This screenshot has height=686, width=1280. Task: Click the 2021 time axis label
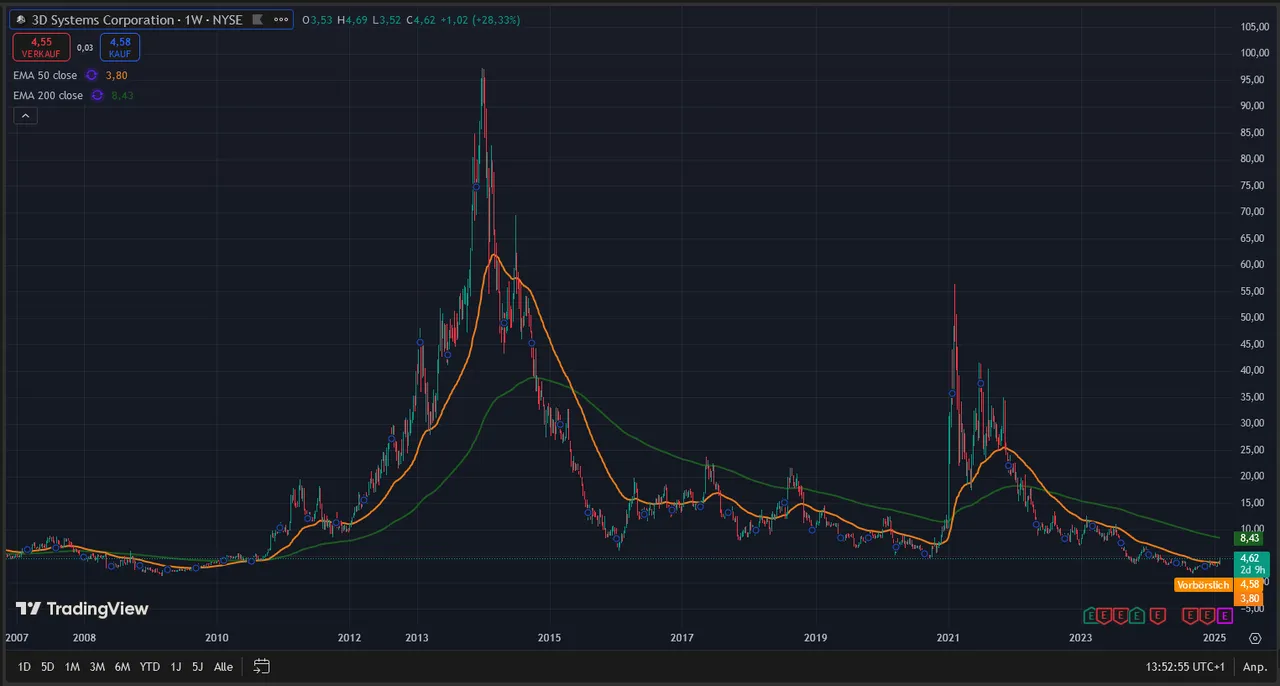point(948,637)
